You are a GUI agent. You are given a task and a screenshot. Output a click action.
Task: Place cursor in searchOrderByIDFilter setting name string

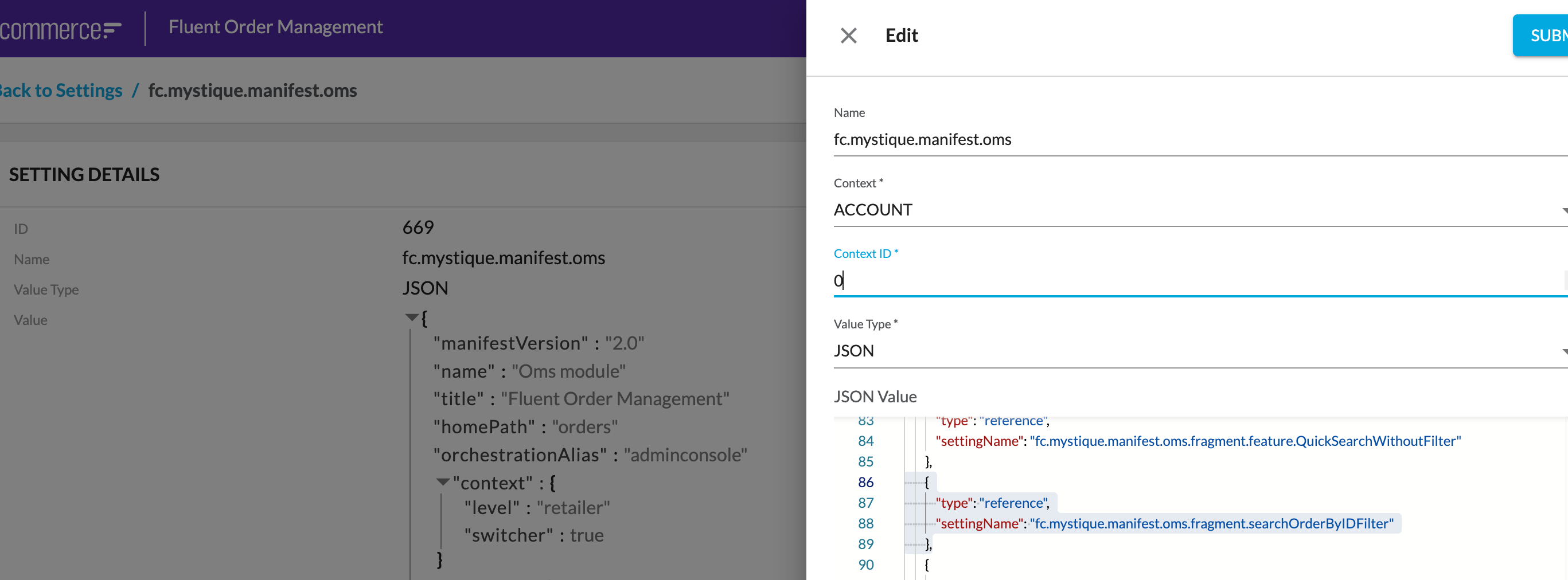pyautogui.click(x=1211, y=523)
